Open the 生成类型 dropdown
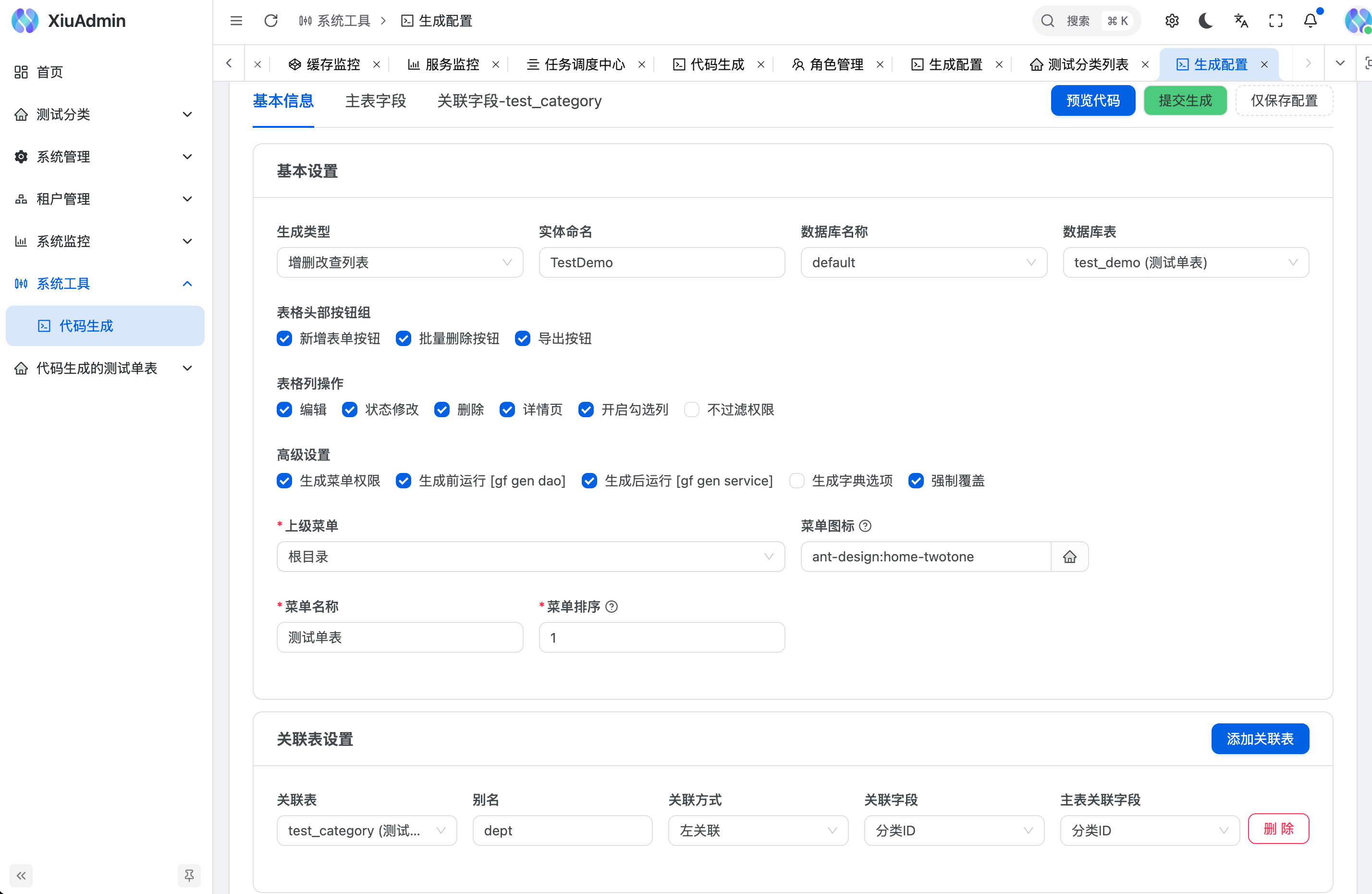 click(400, 262)
